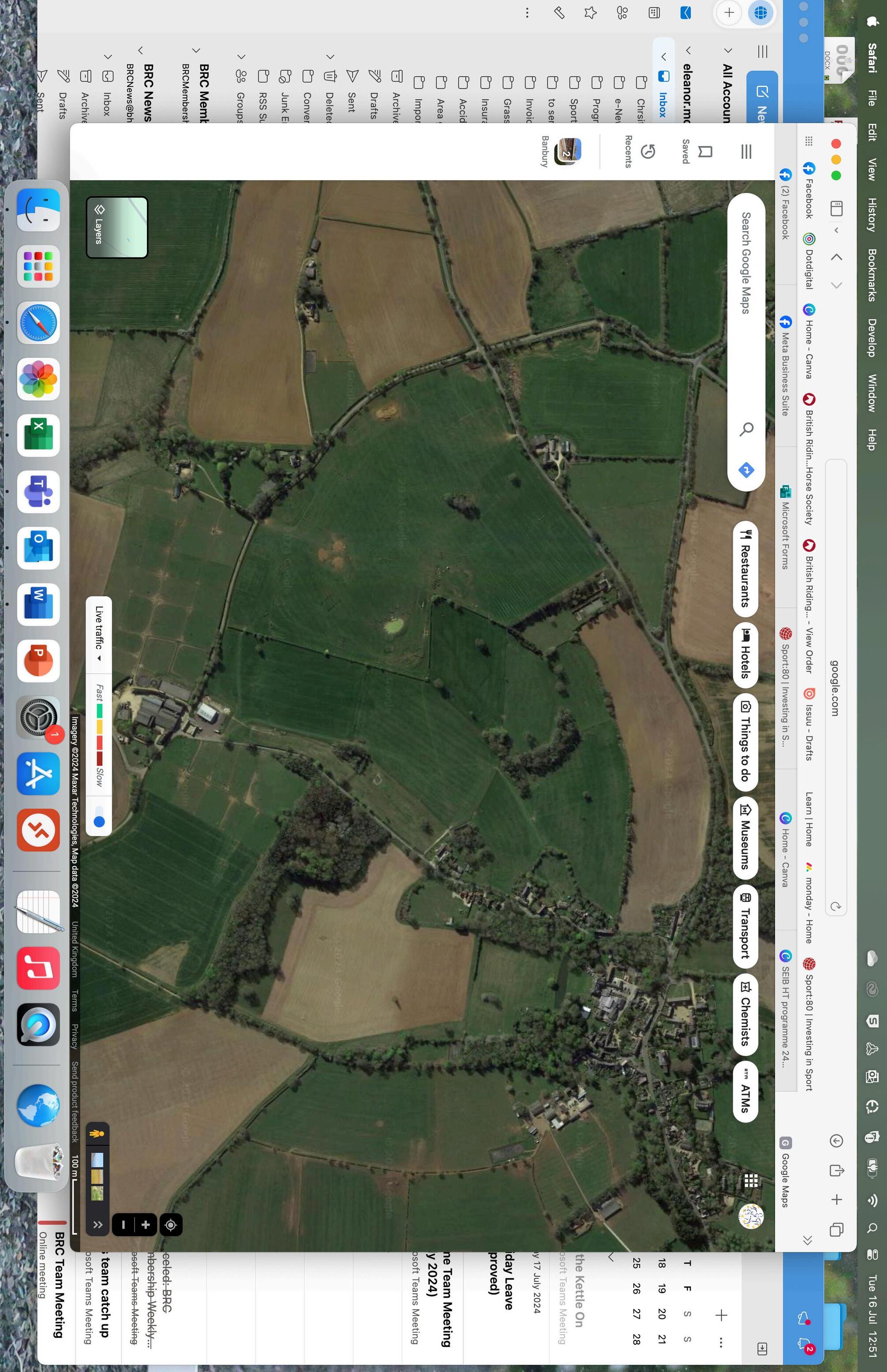The image size is (887, 1372).
Task: Open the Bookmarks menu in the menu bar
Action: tap(872, 275)
